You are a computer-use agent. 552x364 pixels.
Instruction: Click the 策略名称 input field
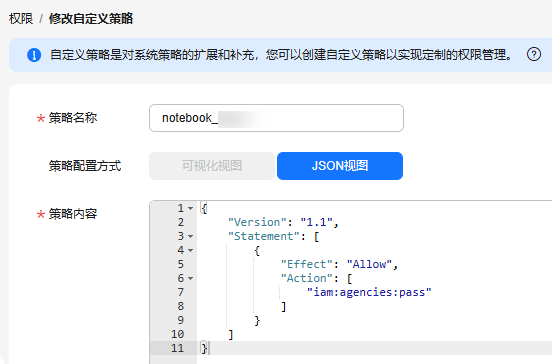pyautogui.click(x=276, y=118)
